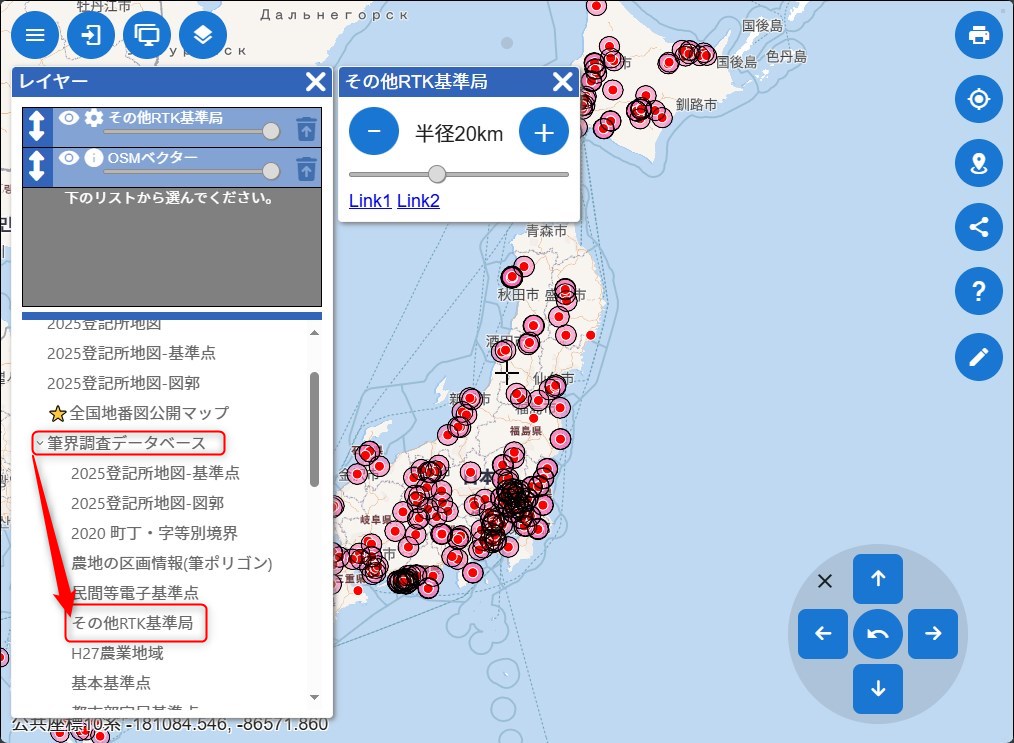The width and height of the screenshot is (1014, 743).
Task: Activate the pencil edit button
Action: 978,356
